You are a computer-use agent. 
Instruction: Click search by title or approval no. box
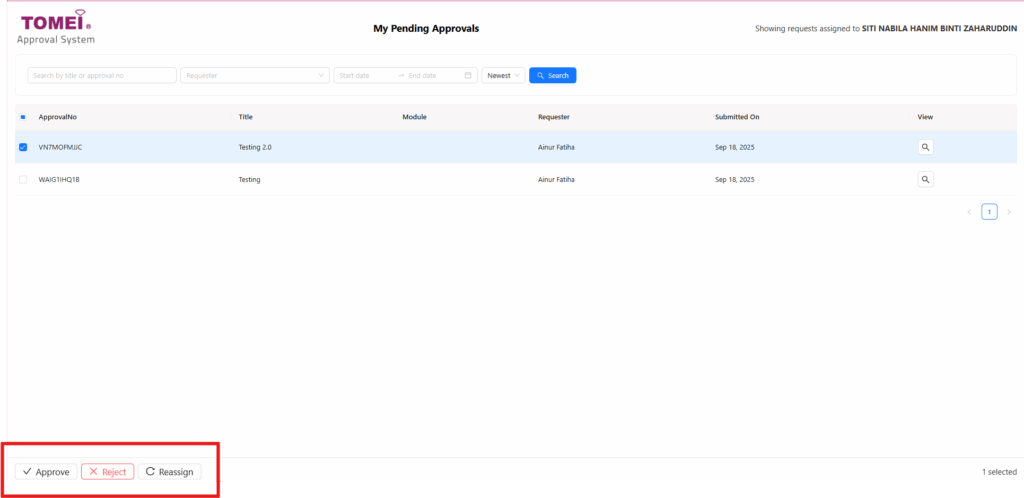pos(101,75)
